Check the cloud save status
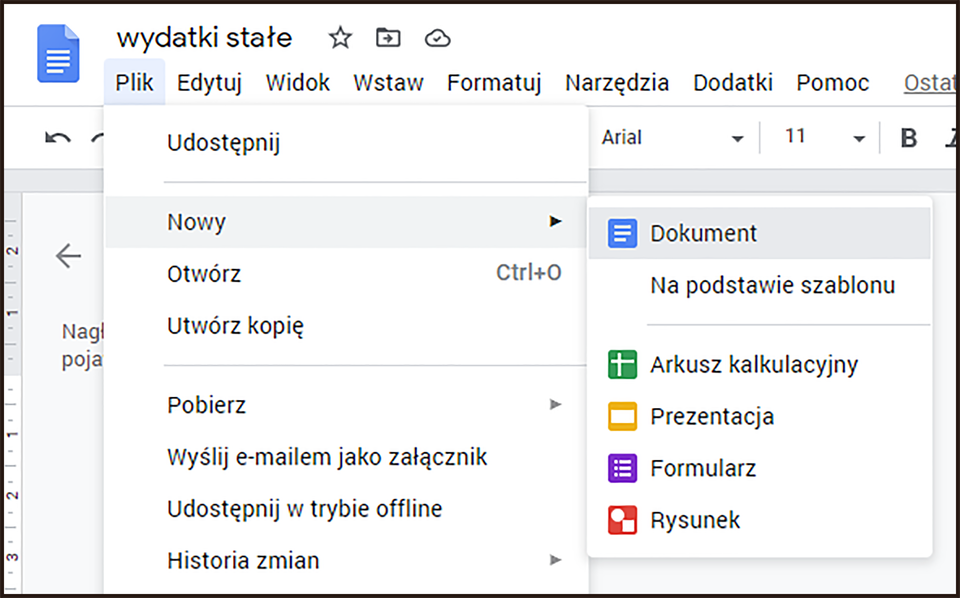This screenshot has width=960, height=598. click(x=437, y=37)
